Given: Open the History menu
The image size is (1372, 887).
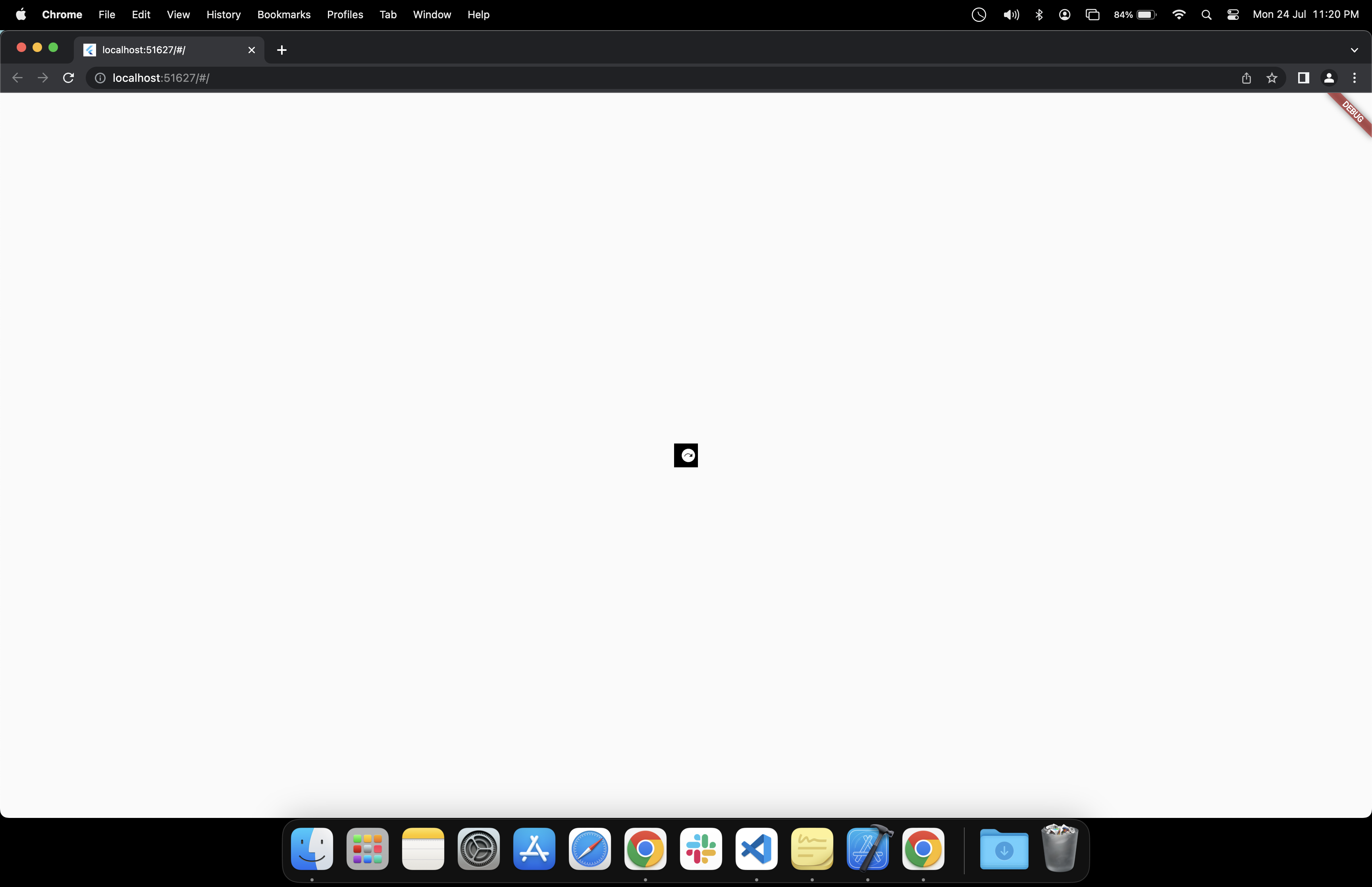Looking at the screenshot, I should 224,14.
